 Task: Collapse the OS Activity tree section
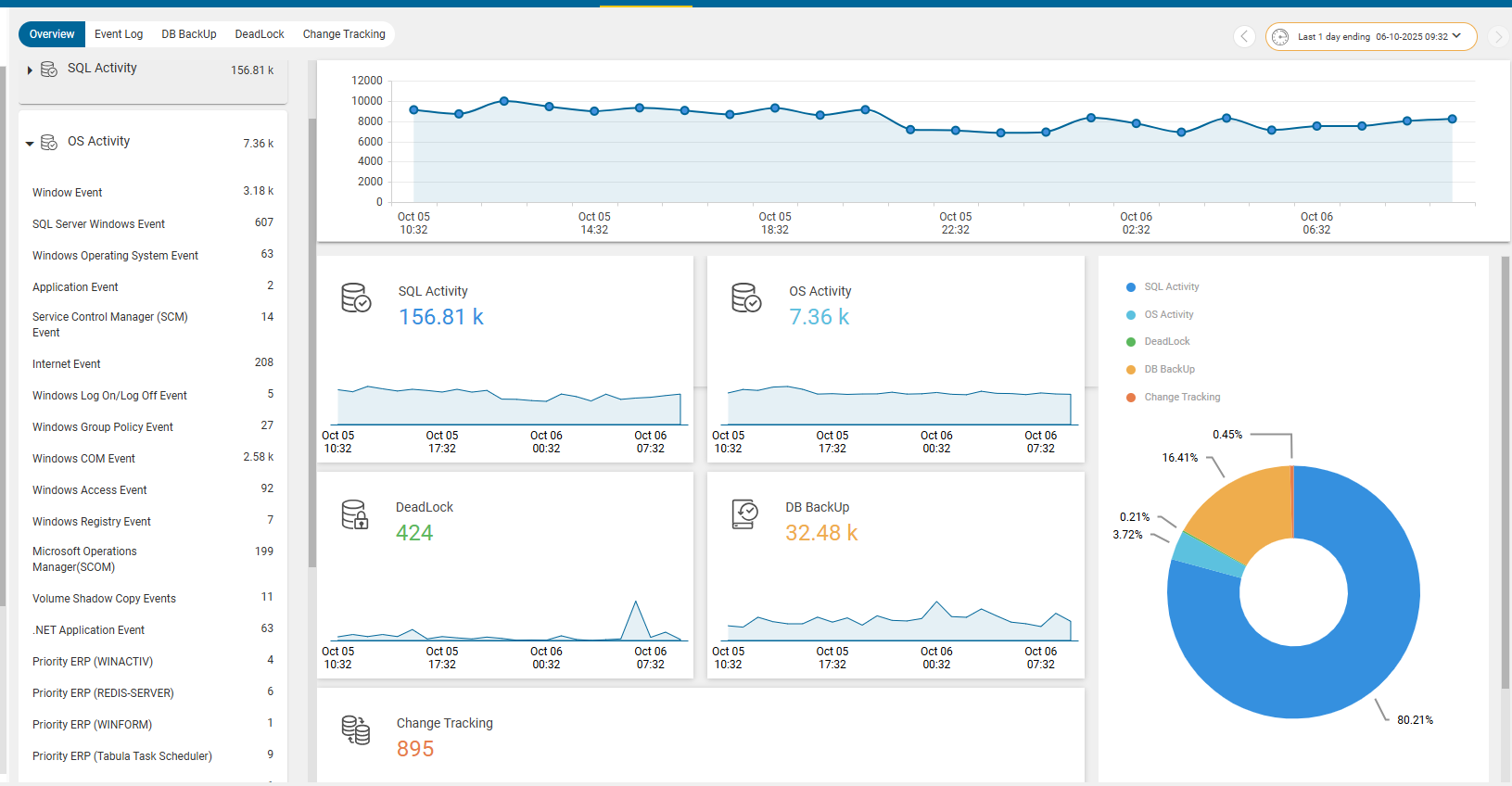point(30,144)
